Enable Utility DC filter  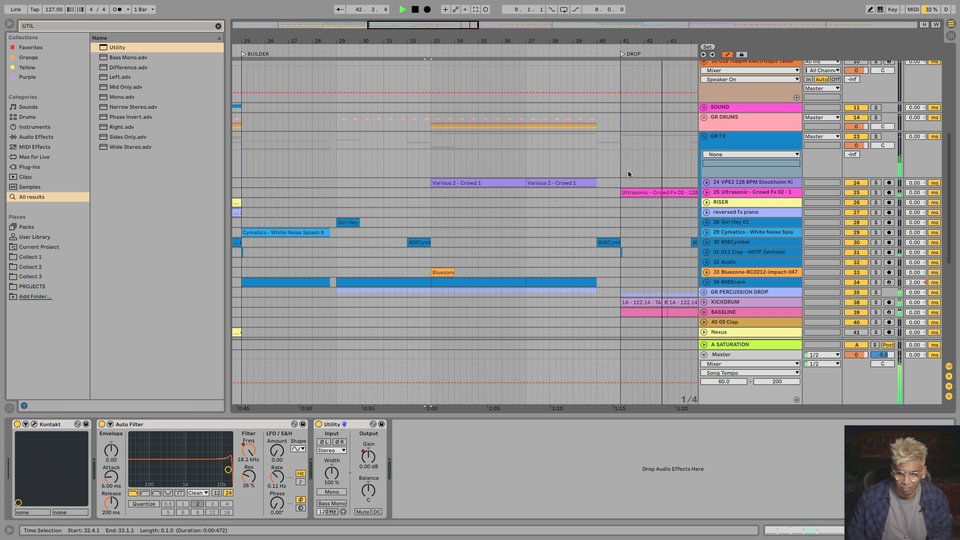[x=377, y=512]
